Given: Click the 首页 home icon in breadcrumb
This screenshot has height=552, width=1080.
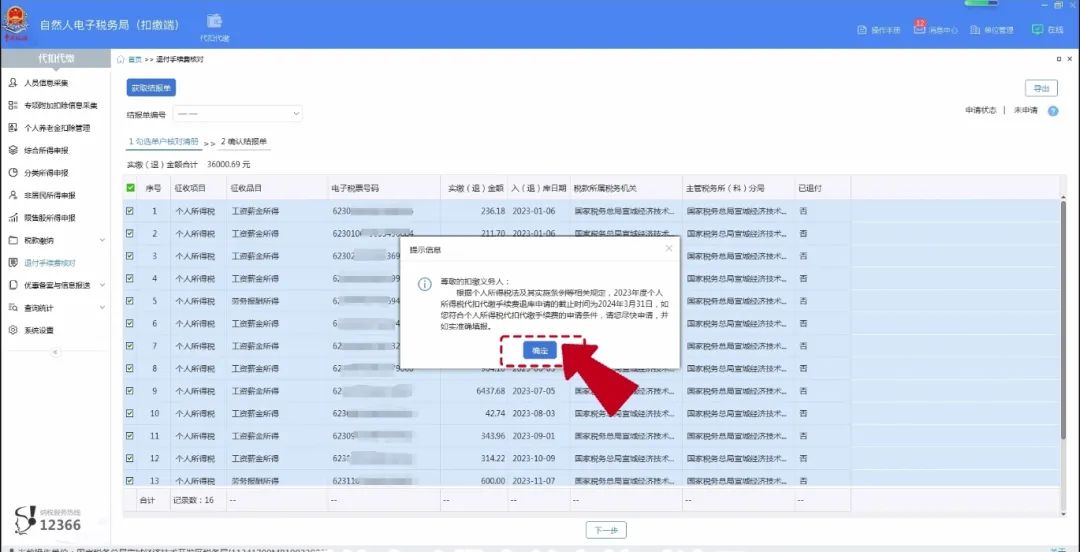Looking at the screenshot, I should 121,59.
